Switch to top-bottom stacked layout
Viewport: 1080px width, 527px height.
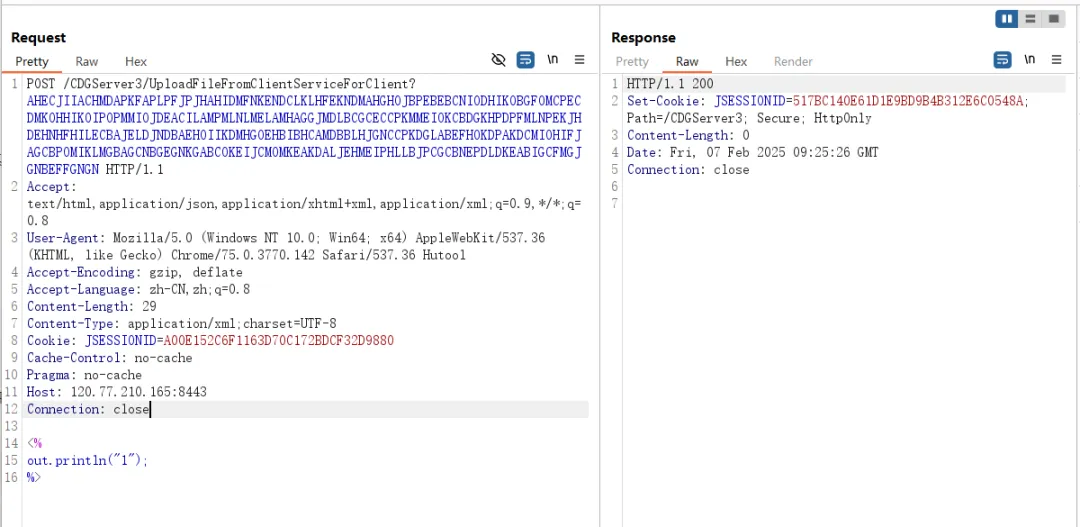coord(1030,19)
